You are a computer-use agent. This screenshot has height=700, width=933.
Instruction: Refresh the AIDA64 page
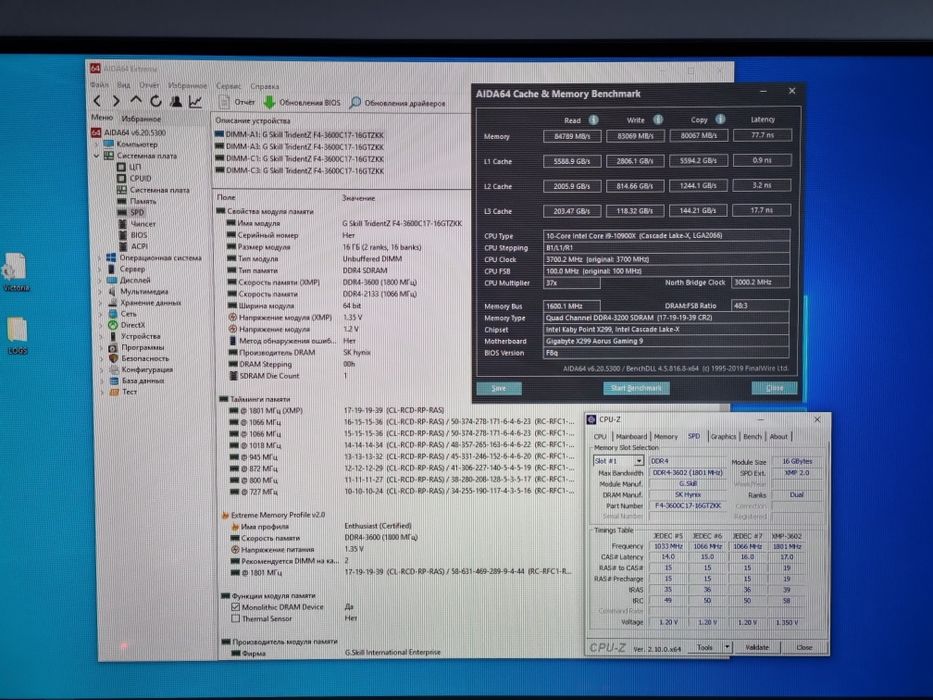156,102
